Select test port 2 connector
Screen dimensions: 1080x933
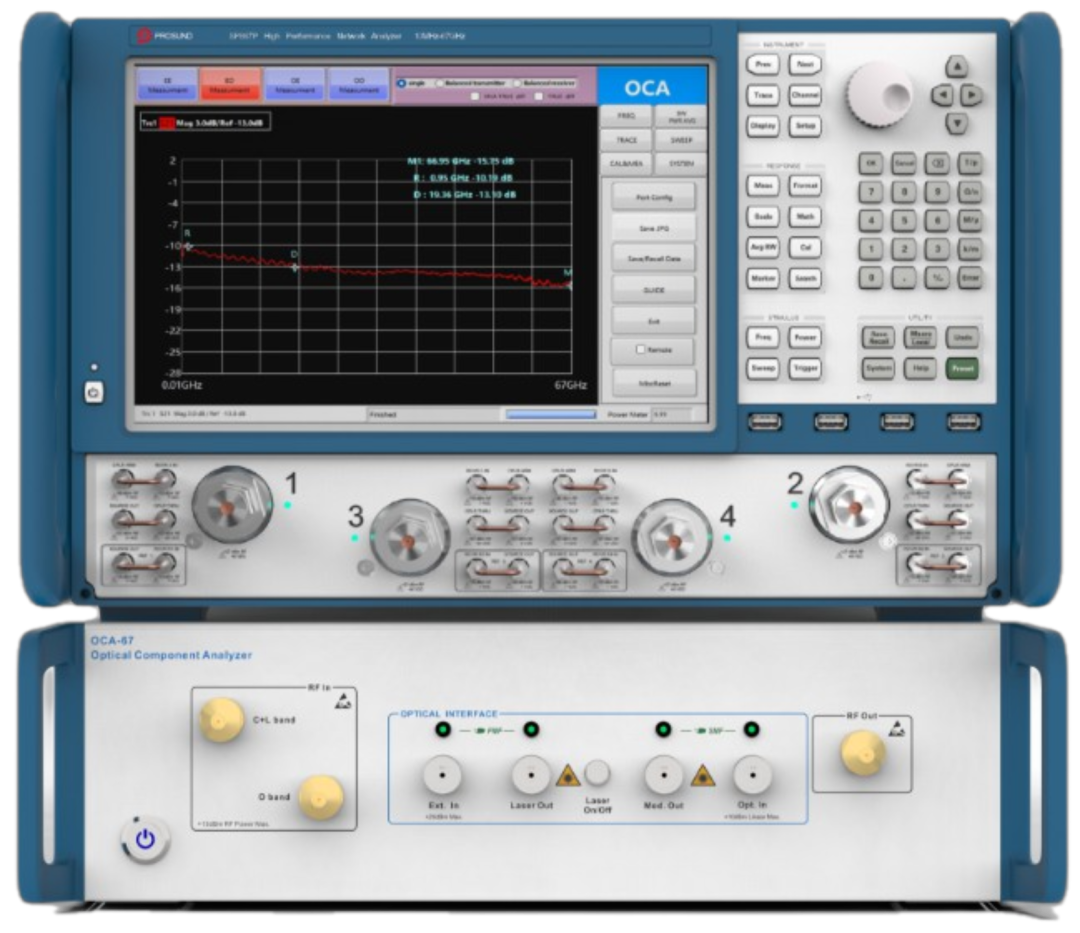coord(850,506)
